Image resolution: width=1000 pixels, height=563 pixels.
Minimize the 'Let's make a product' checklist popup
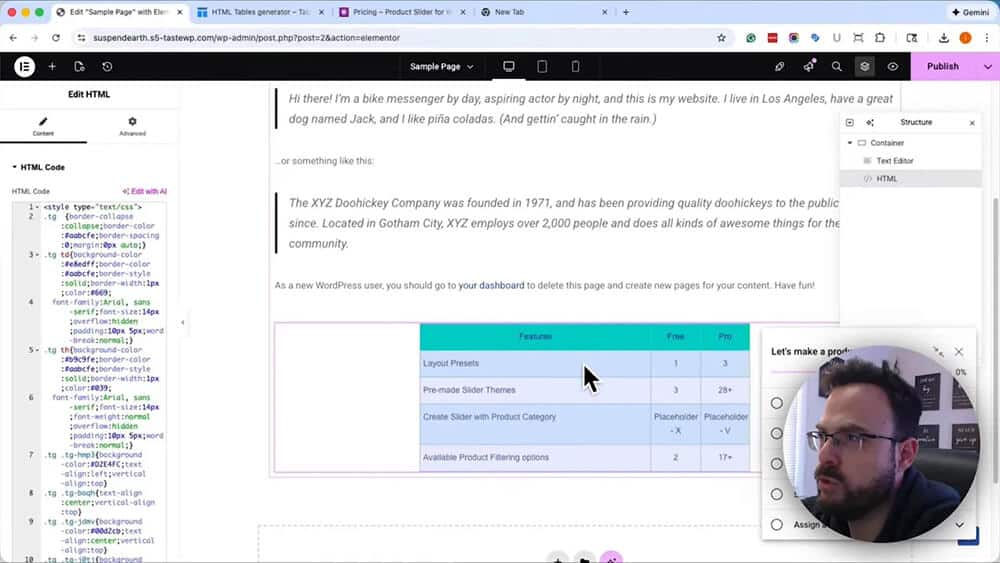(938, 352)
